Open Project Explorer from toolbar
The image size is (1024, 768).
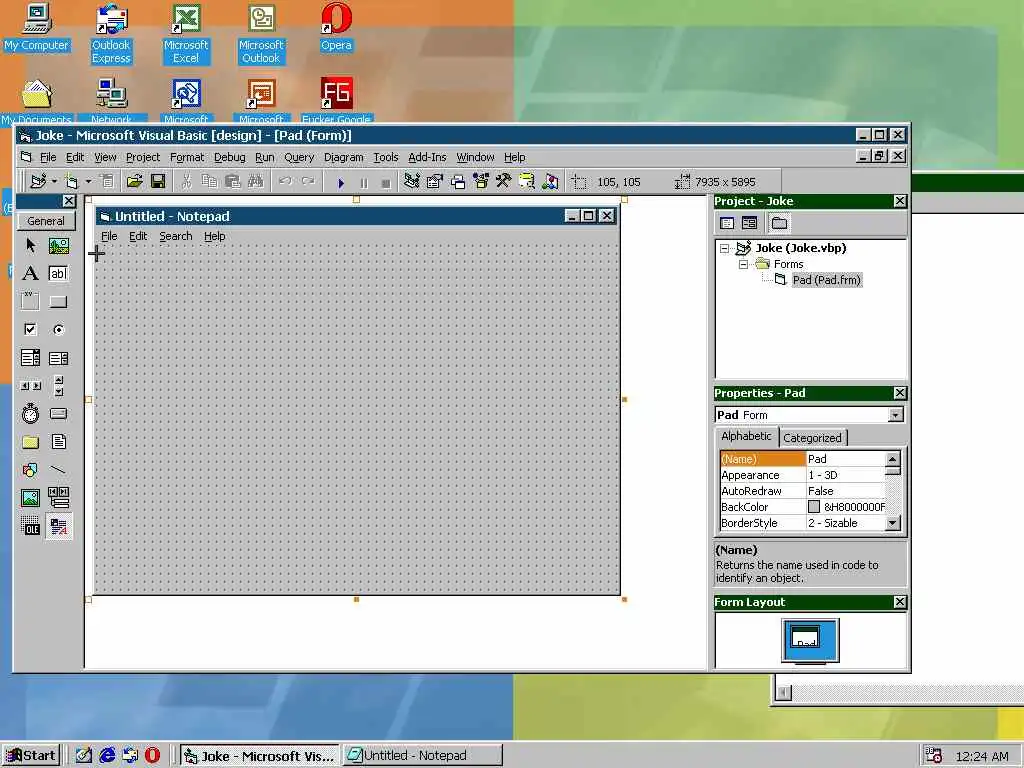pos(411,182)
